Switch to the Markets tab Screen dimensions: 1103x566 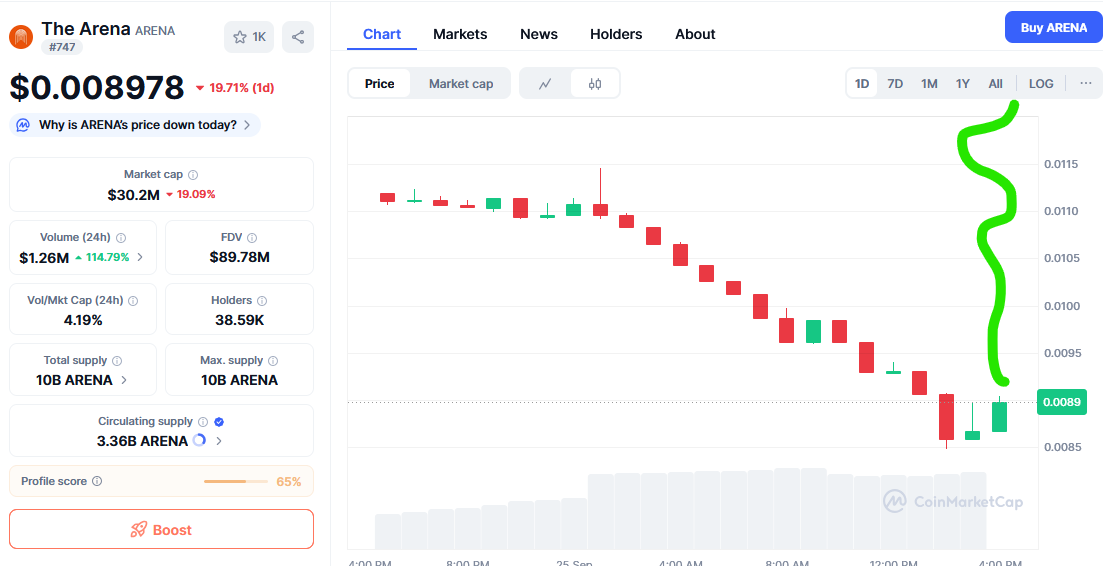(460, 34)
